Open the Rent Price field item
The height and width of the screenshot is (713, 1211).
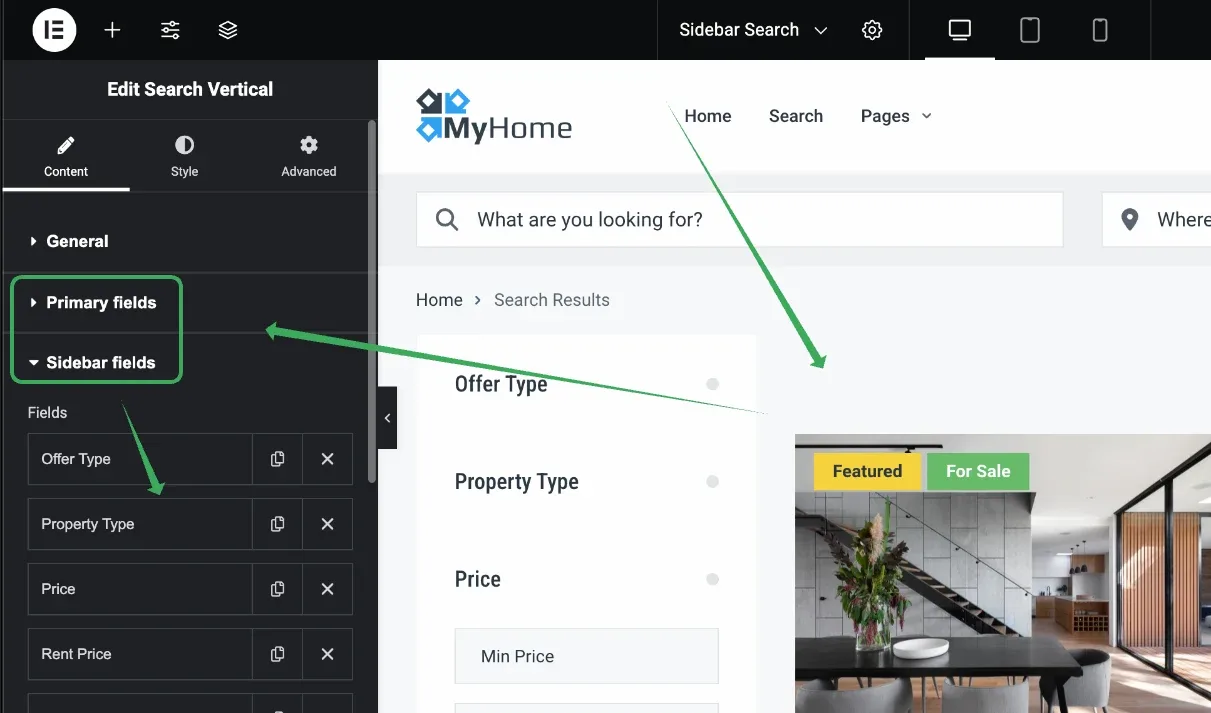pyautogui.click(x=140, y=654)
